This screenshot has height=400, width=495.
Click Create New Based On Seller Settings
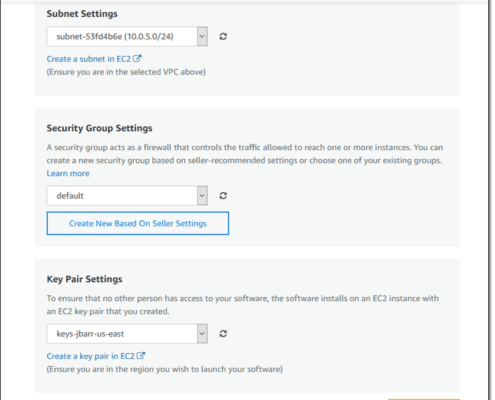pos(138,223)
